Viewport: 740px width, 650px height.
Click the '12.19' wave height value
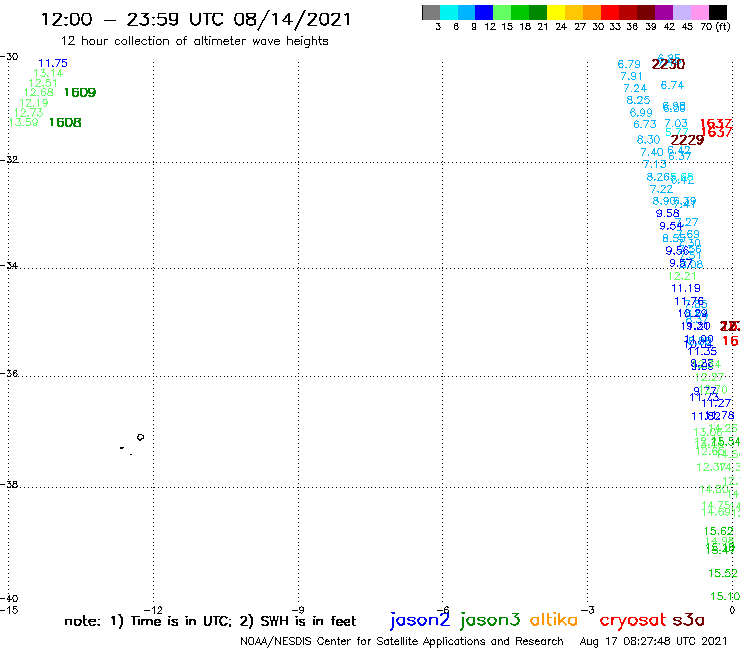34,103
